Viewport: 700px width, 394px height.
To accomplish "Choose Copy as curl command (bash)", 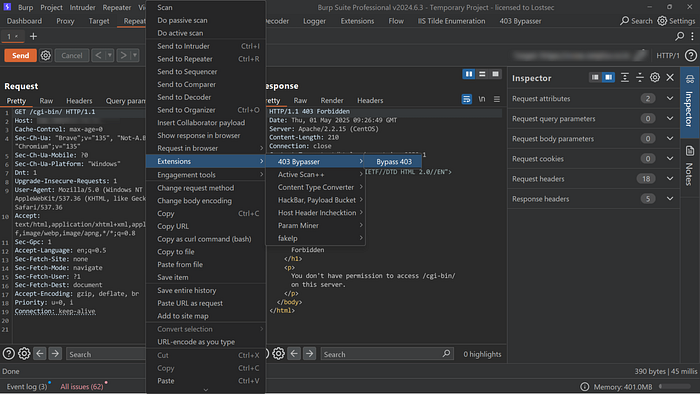I will [x=205, y=239].
